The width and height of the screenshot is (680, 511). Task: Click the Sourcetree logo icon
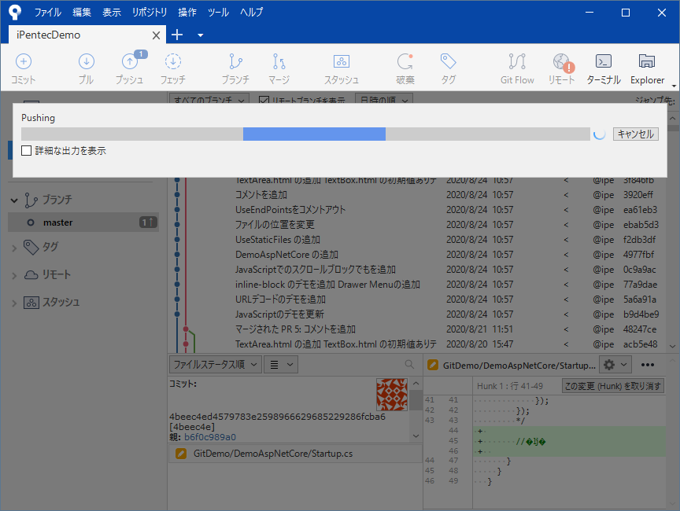coord(15,12)
